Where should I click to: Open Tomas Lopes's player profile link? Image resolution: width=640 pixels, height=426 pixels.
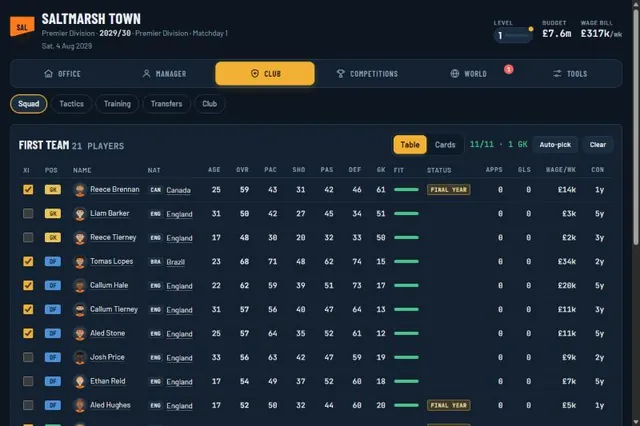(111, 261)
